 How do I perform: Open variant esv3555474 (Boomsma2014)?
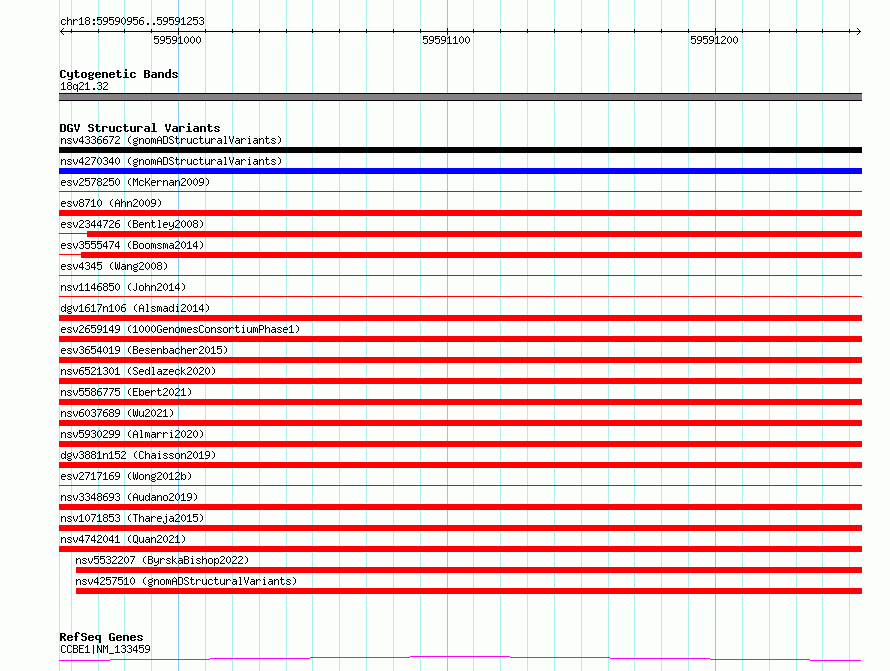(x=132, y=245)
